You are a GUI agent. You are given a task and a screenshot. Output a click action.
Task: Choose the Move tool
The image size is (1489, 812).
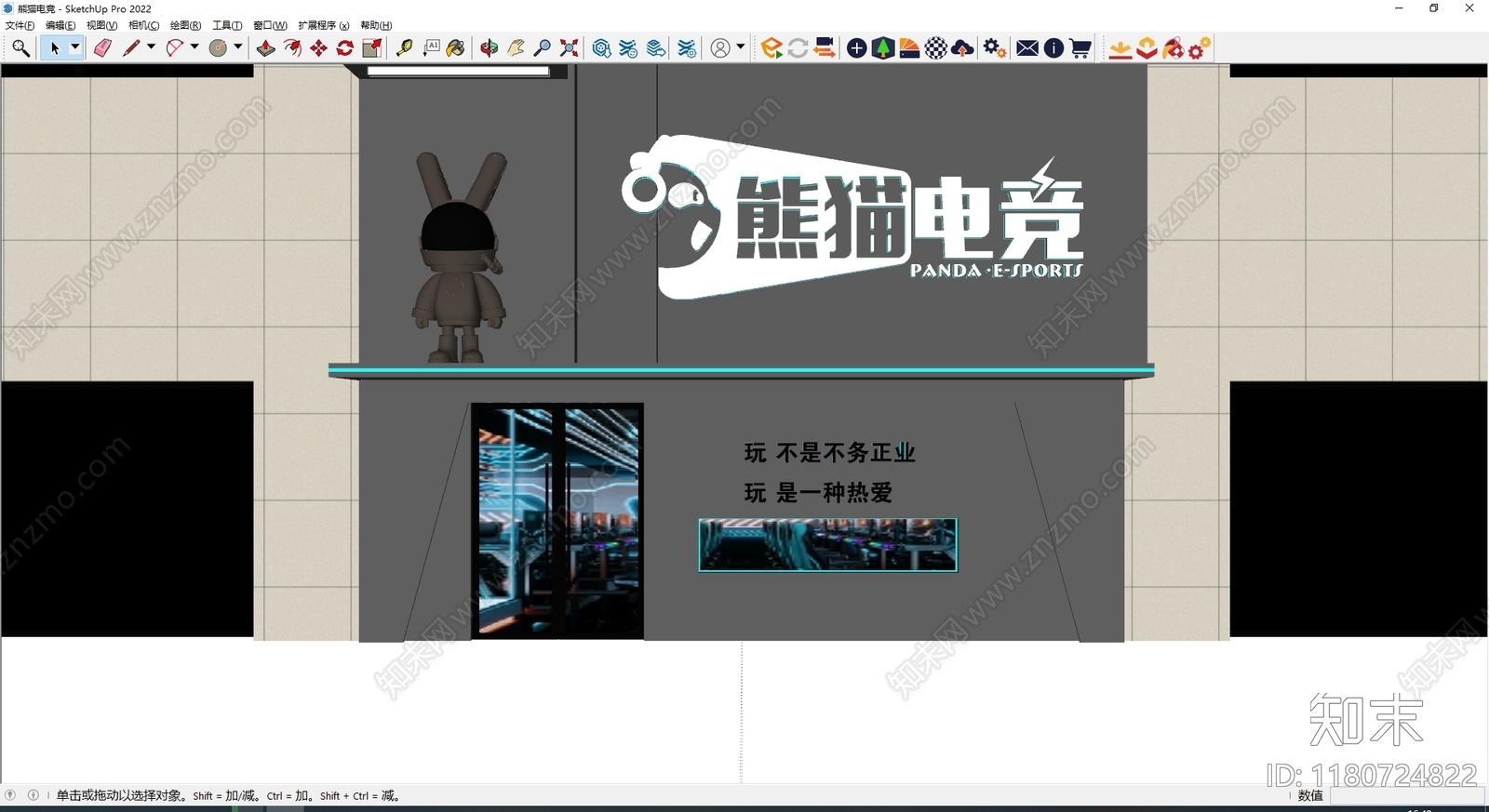pyautogui.click(x=318, y=47)
